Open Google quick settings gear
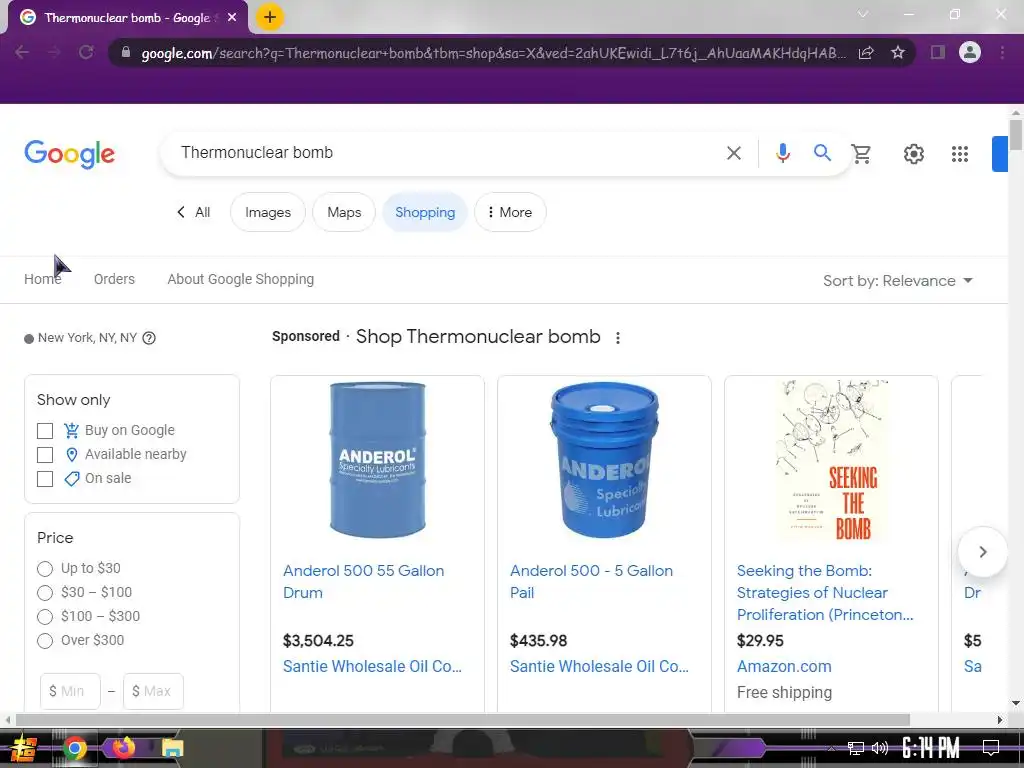Viewport: 1024px width, 768px height. click(x=914, y=154)
